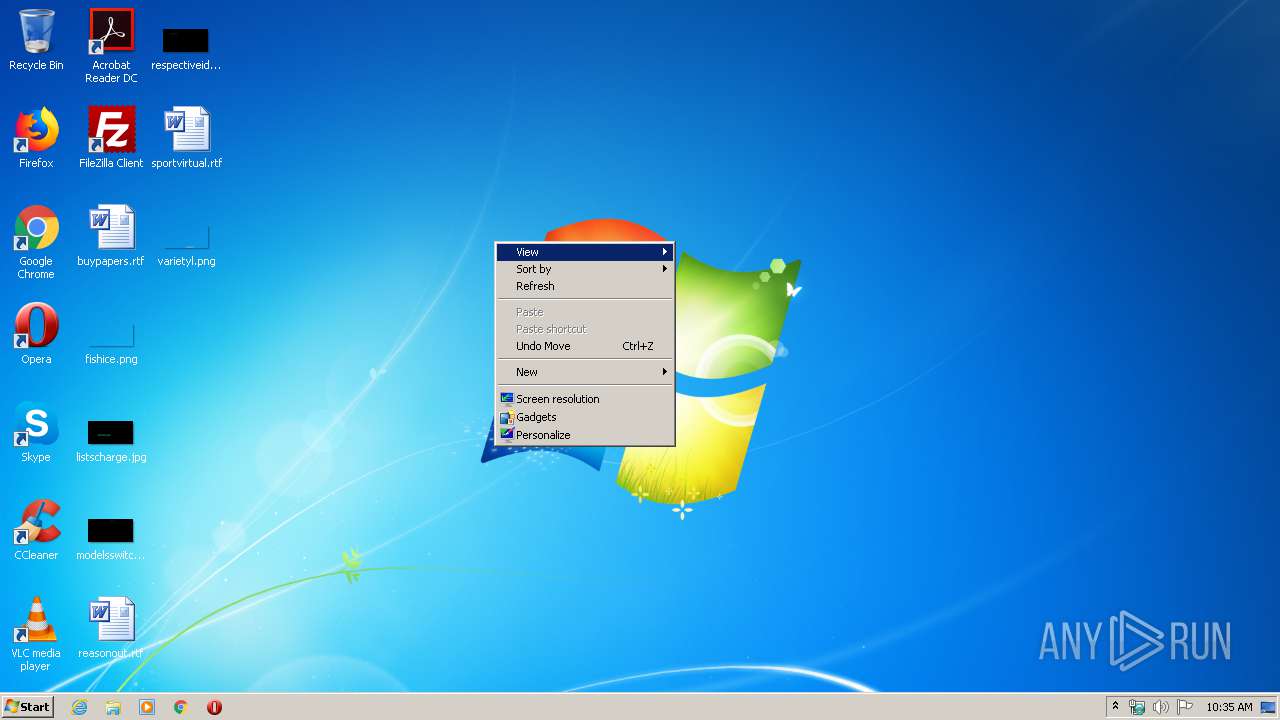Choose Refresh from the context menu
The height and width of the screenshot is (720, 1280).
click(585, 286)
